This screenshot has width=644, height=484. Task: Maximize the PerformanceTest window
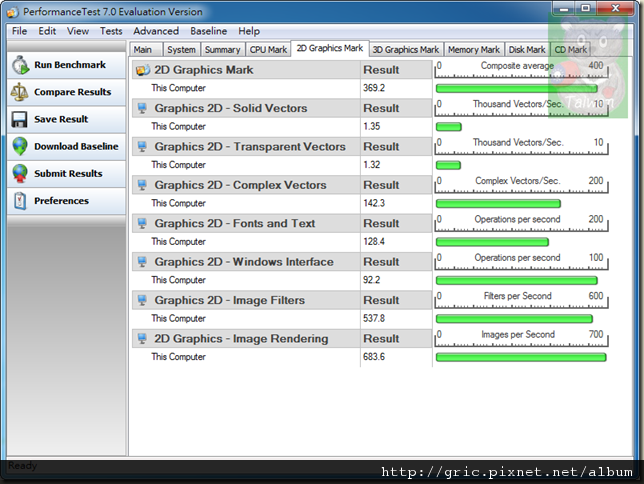click(x=585, y=8)
